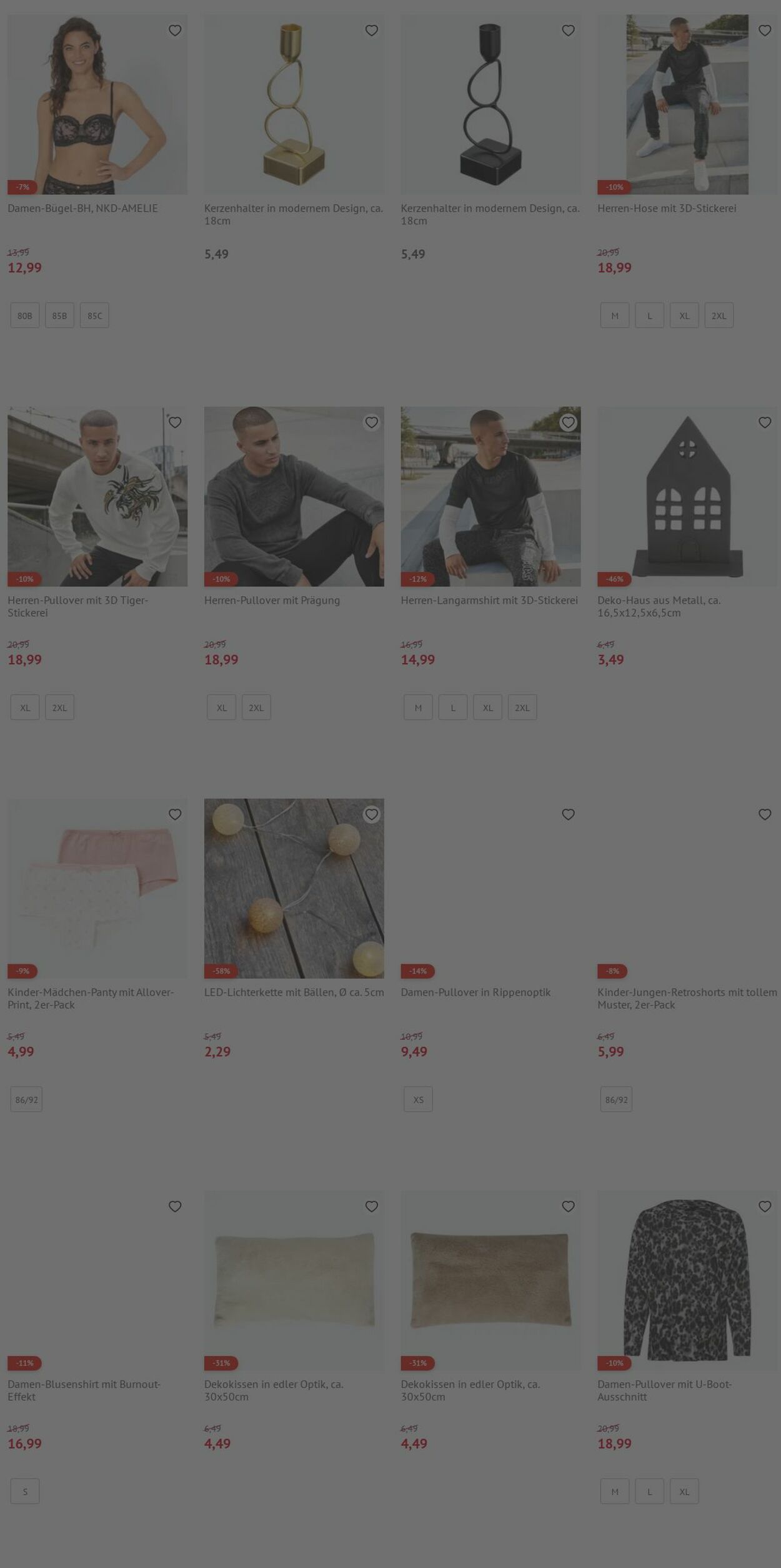Viewport: 781px width, 1568px height.
Task: Open Kinder-Mädchen-Panty product image
Action: 97,888
